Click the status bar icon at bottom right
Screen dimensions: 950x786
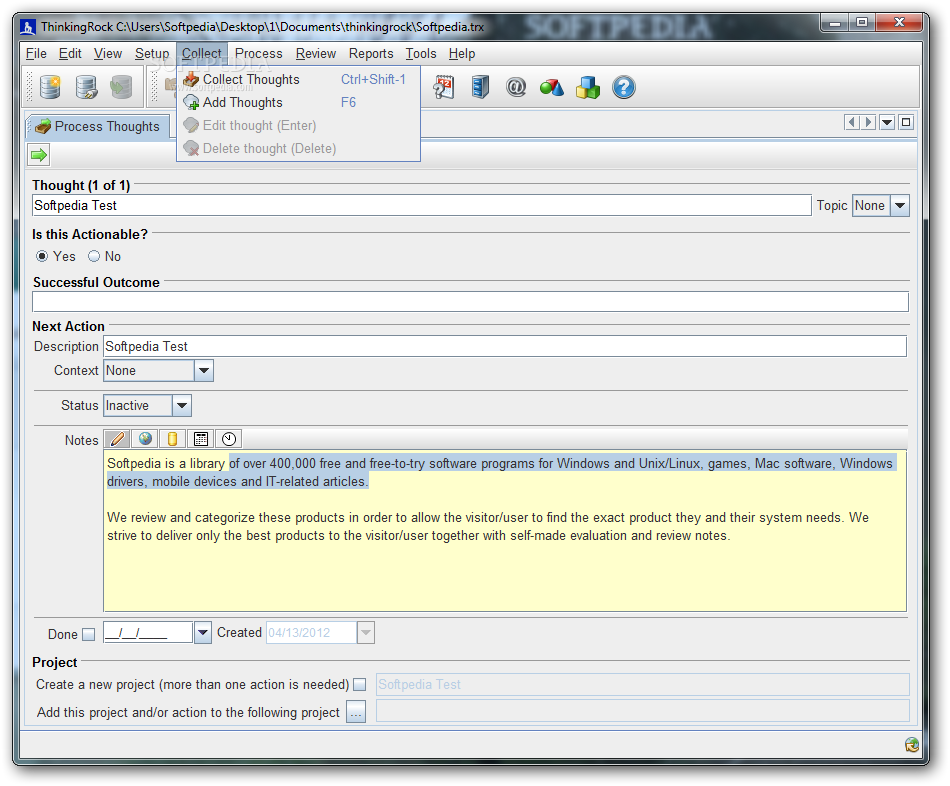coord(912,745)
